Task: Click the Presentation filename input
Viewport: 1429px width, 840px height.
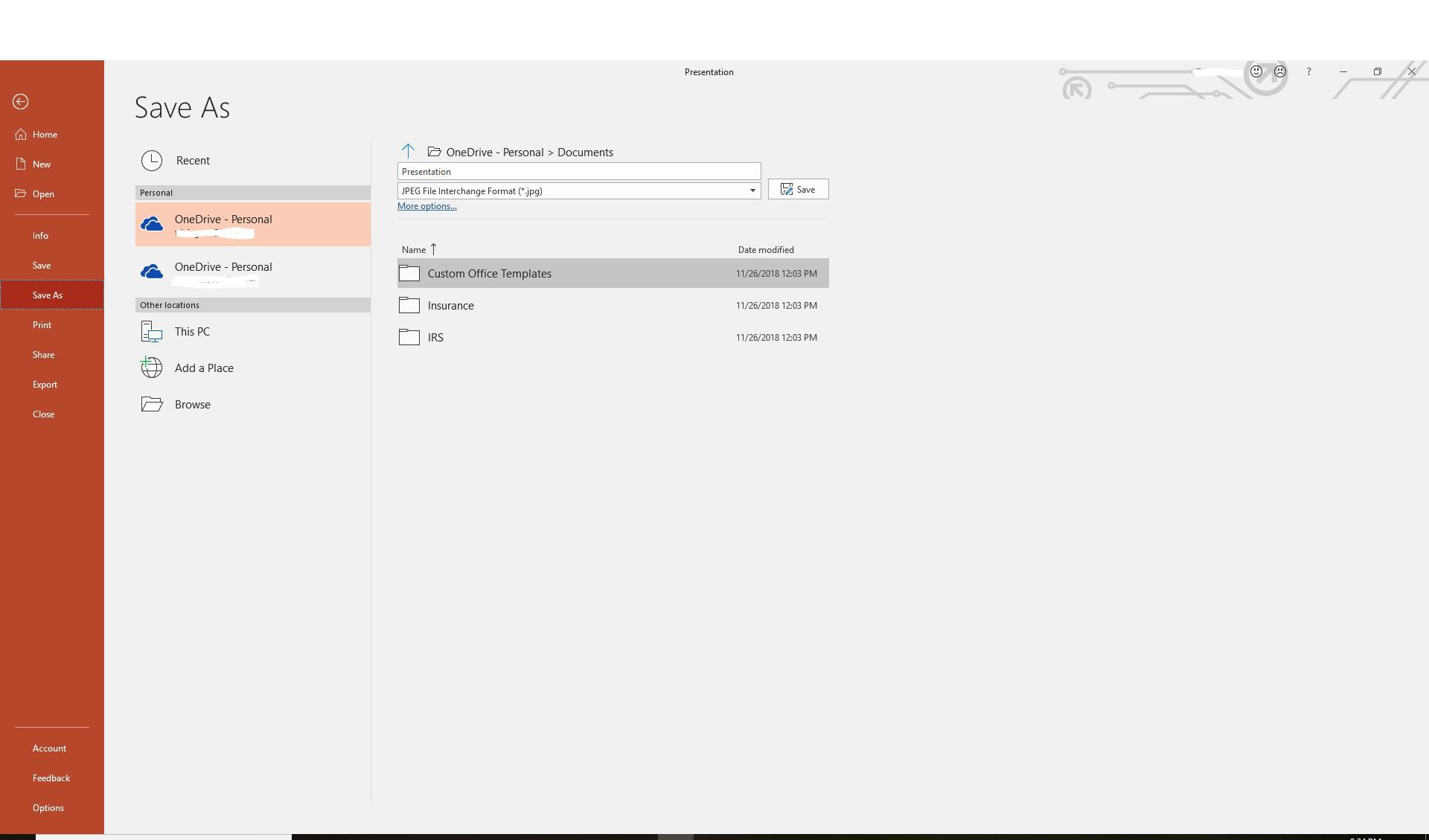Action: coord(579,171)
